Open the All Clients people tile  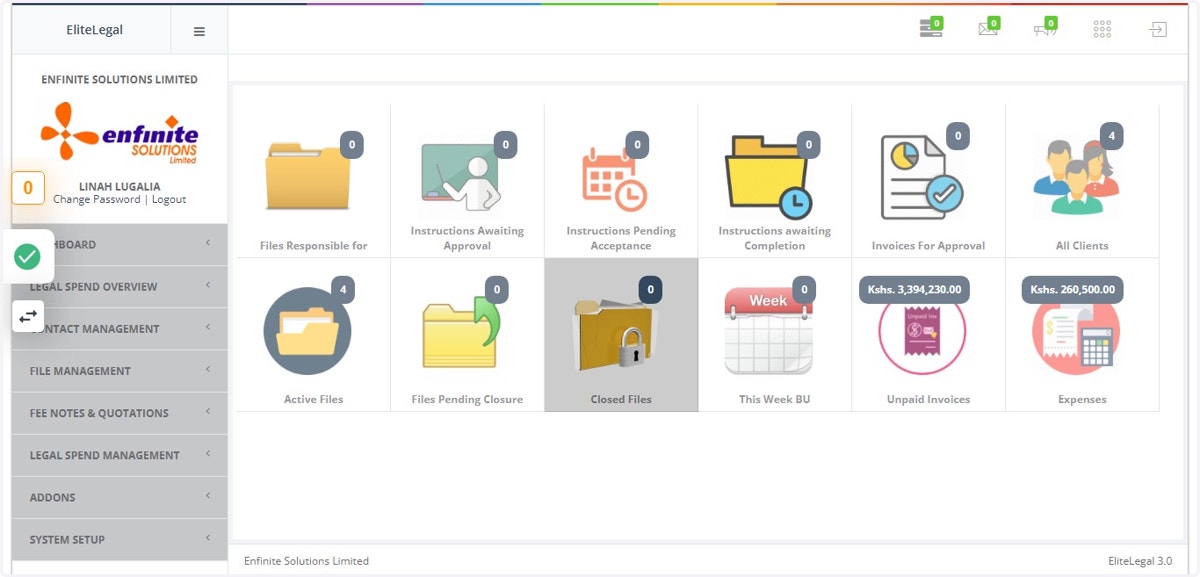[1082, 181]
